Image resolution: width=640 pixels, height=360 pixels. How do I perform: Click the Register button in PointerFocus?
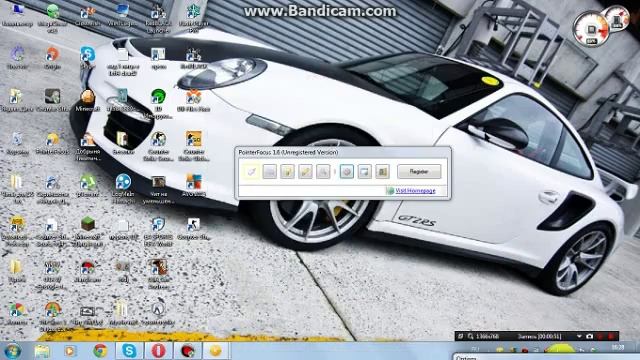click(419, 172)
